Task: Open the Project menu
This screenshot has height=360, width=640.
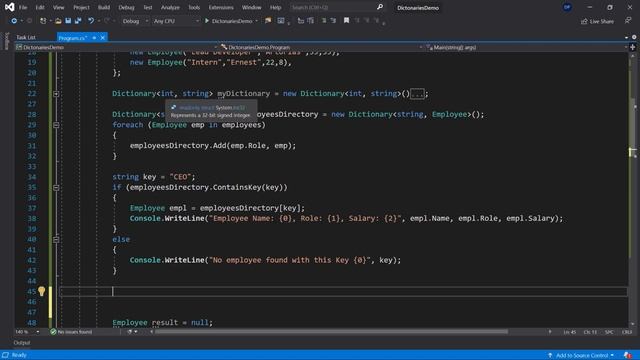Action: pyautogui.click(x=81, y=7)
